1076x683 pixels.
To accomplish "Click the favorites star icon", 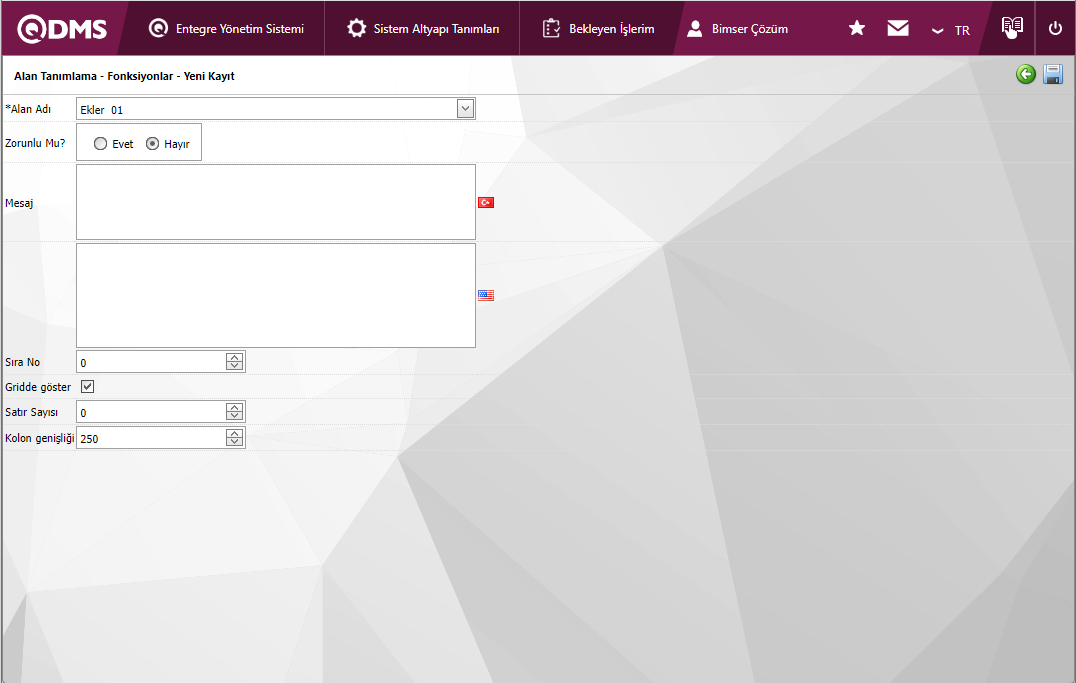I will click(x=856, y=28).
